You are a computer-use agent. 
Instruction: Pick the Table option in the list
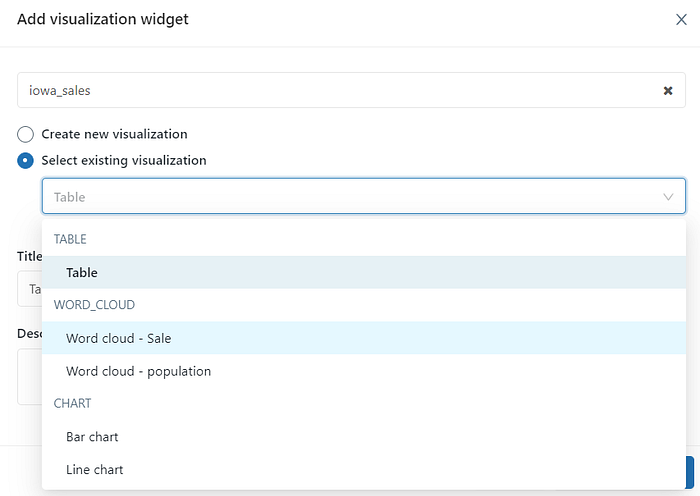pyautogui.click(x=364, y=272)
